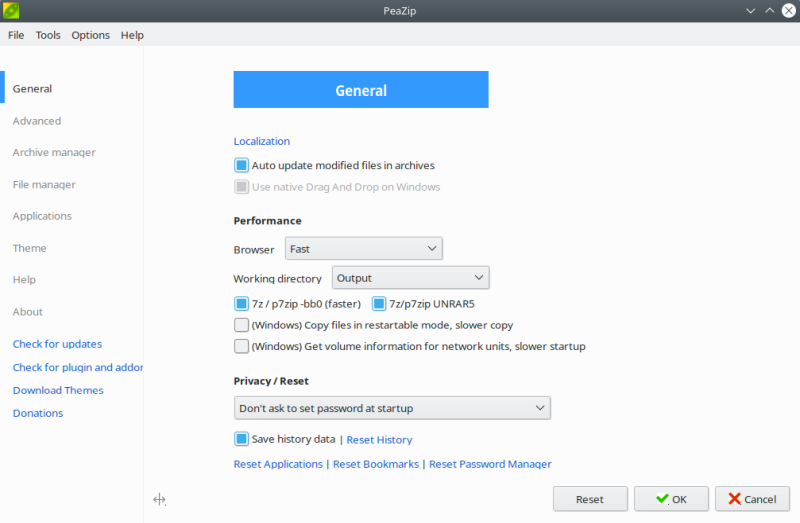Image resolution: width=800 pixels, height=523 pixels.
Task: Open the File menu
Action: click(16, 35)
